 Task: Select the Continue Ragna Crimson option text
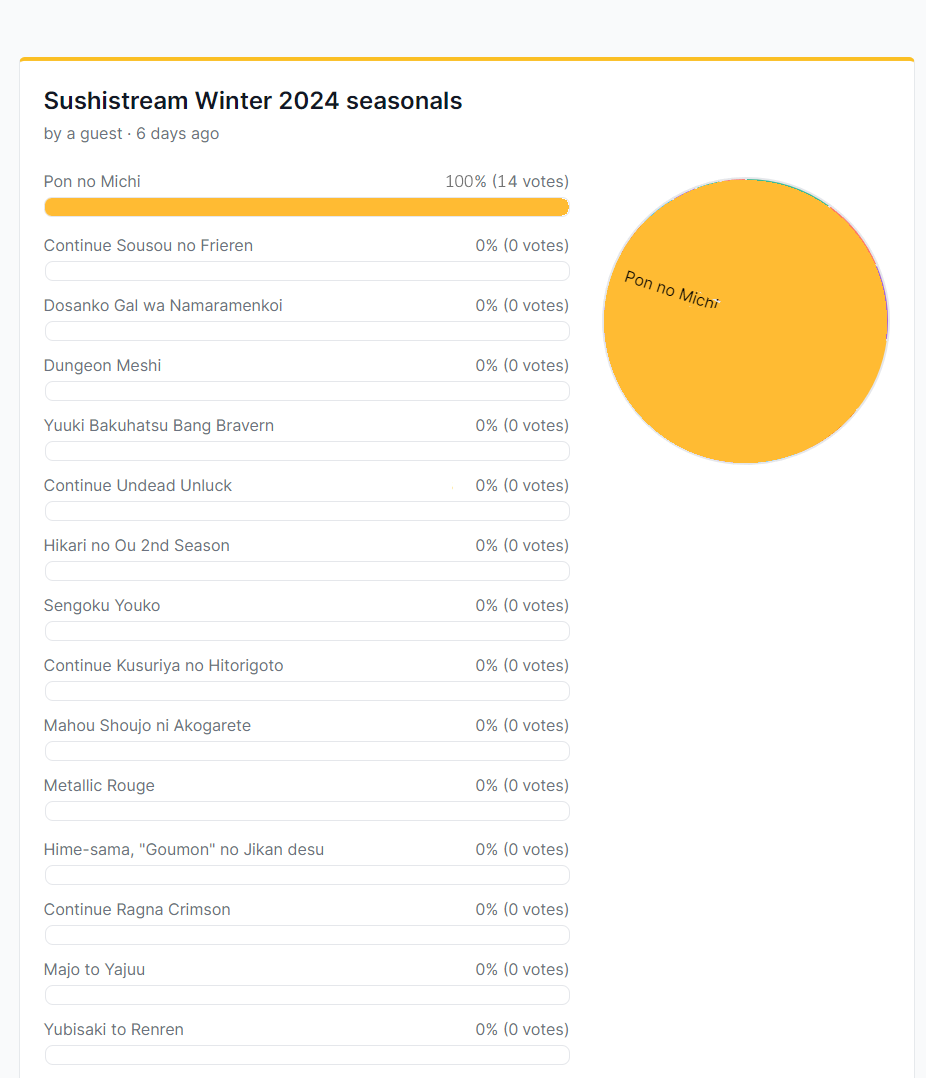pos(137,910)
